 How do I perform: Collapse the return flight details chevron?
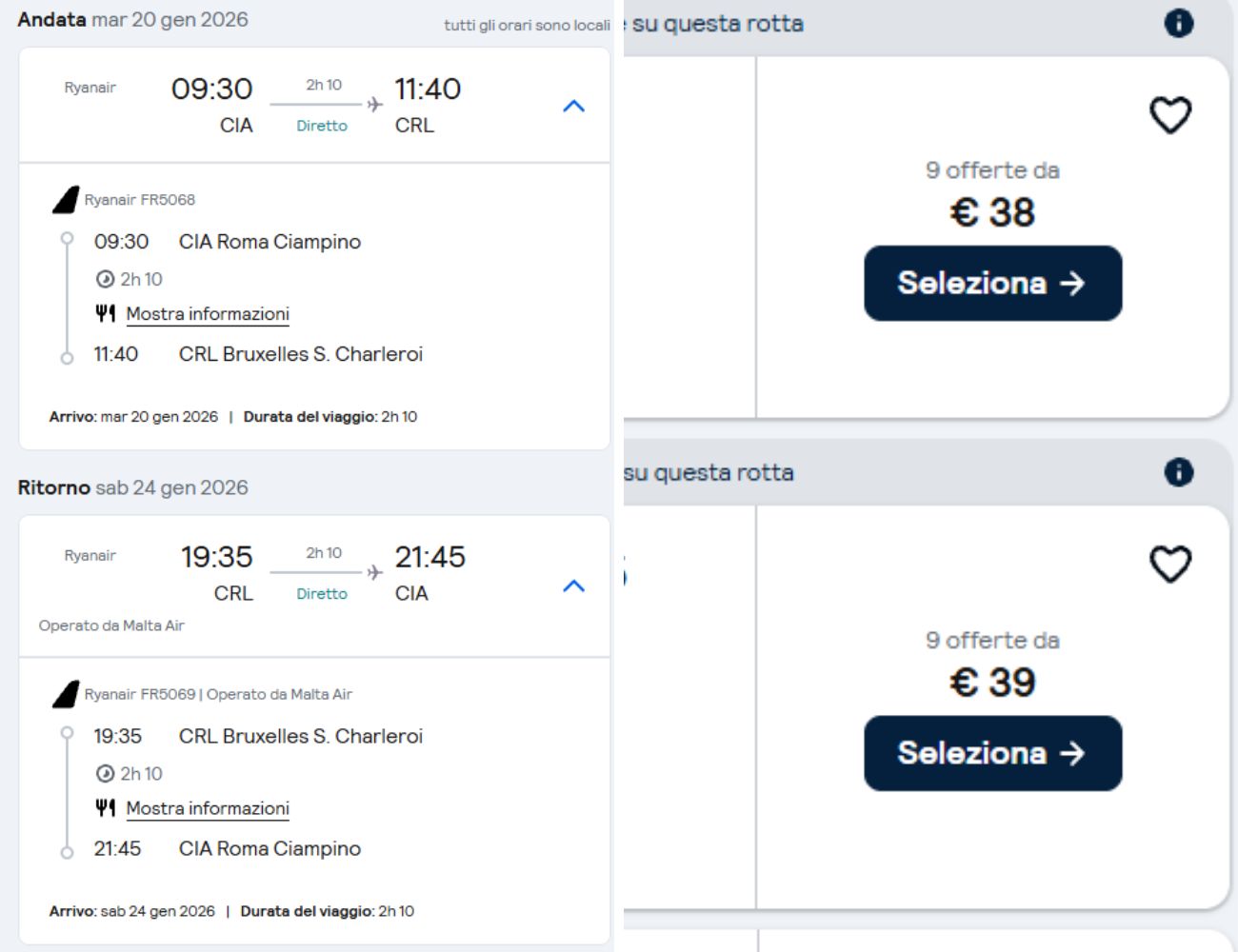tap(573, 585)
